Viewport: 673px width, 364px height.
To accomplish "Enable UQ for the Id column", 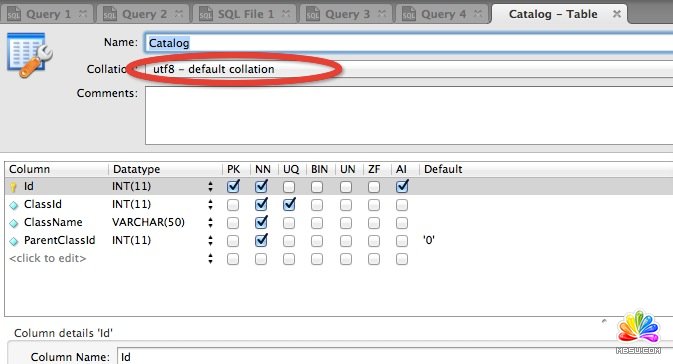I will click(x=289, y=187).
